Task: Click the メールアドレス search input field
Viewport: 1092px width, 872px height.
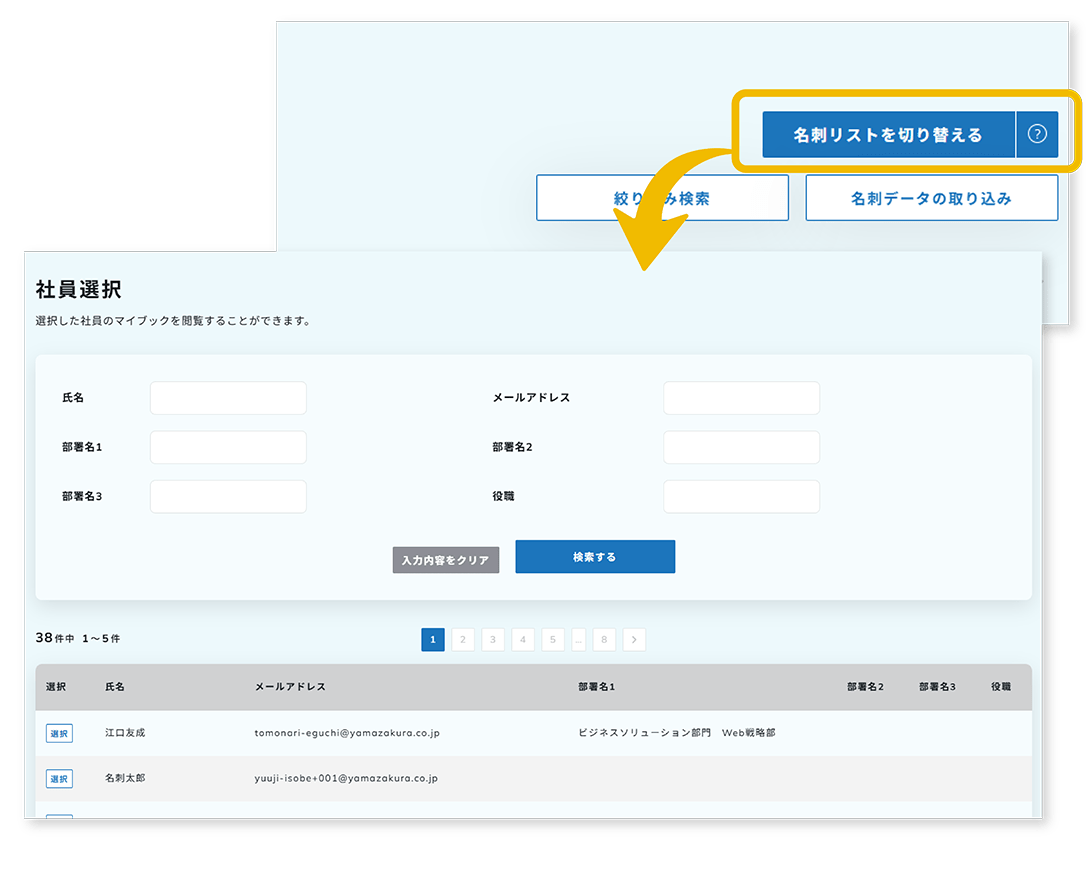Action: pyautogui.click(x=741, y=397)
